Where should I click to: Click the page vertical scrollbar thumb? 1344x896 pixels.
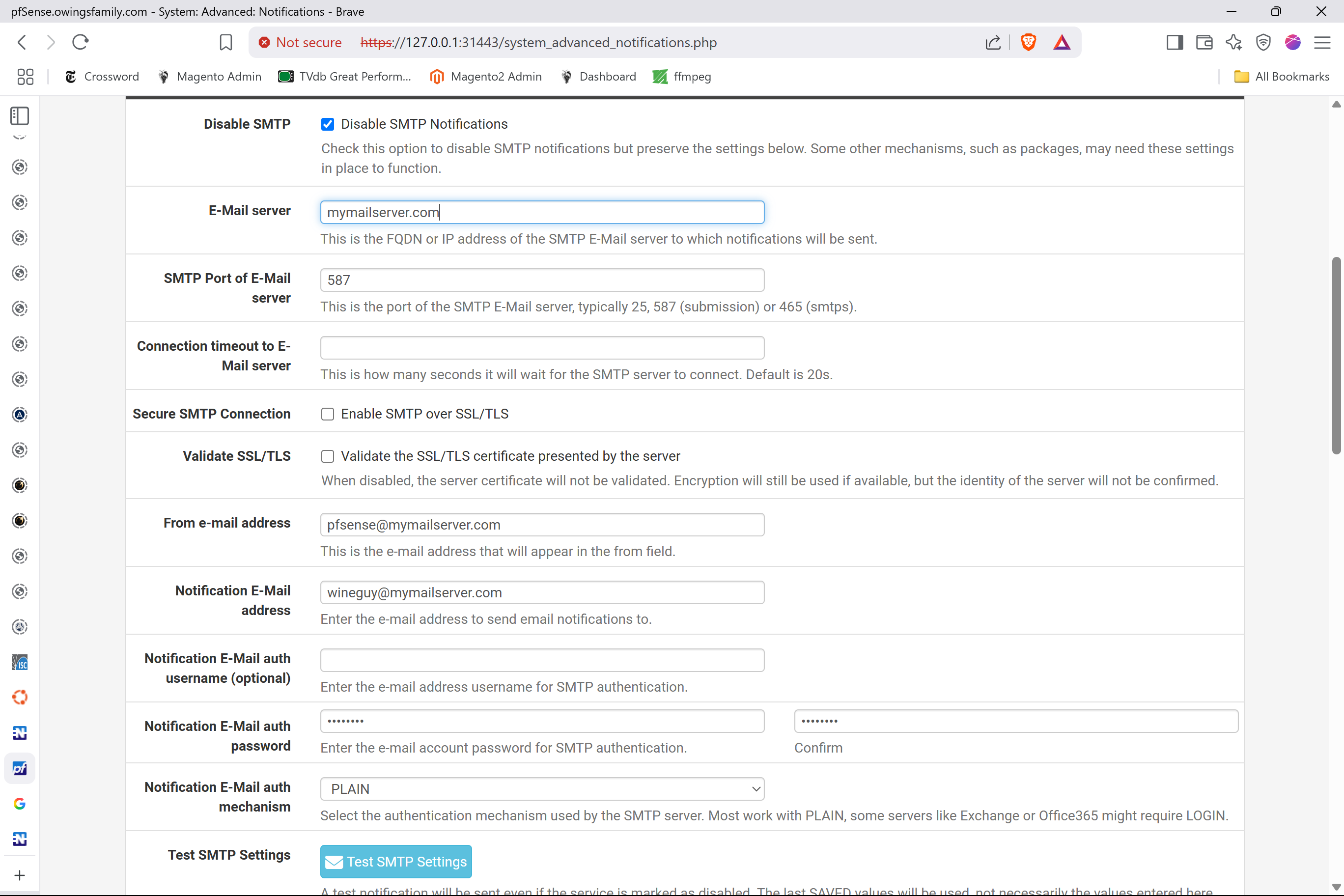tap(1336, 356)
